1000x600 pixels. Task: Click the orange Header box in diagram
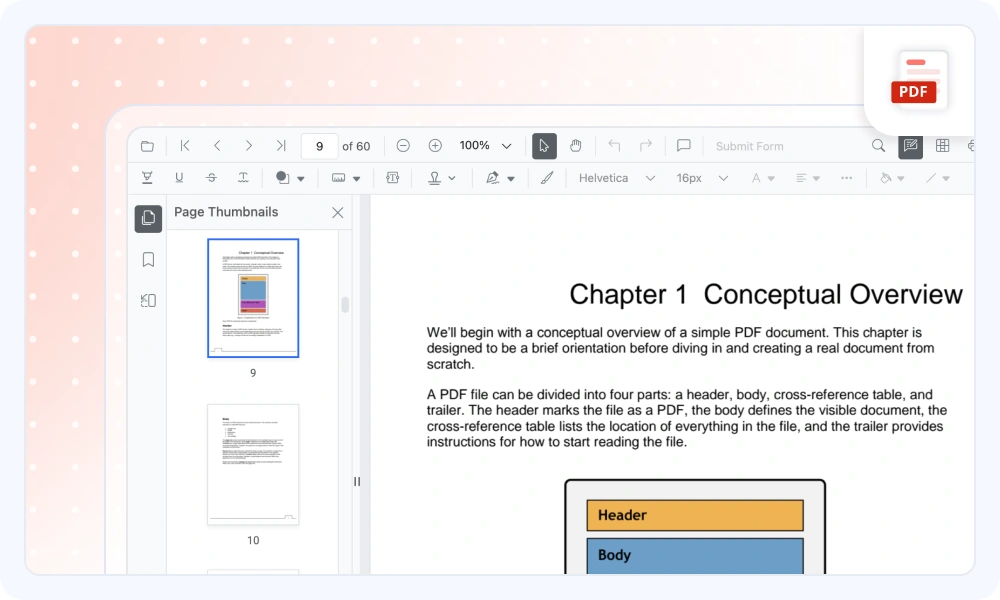pyautogui.click(x=695, y=515)
